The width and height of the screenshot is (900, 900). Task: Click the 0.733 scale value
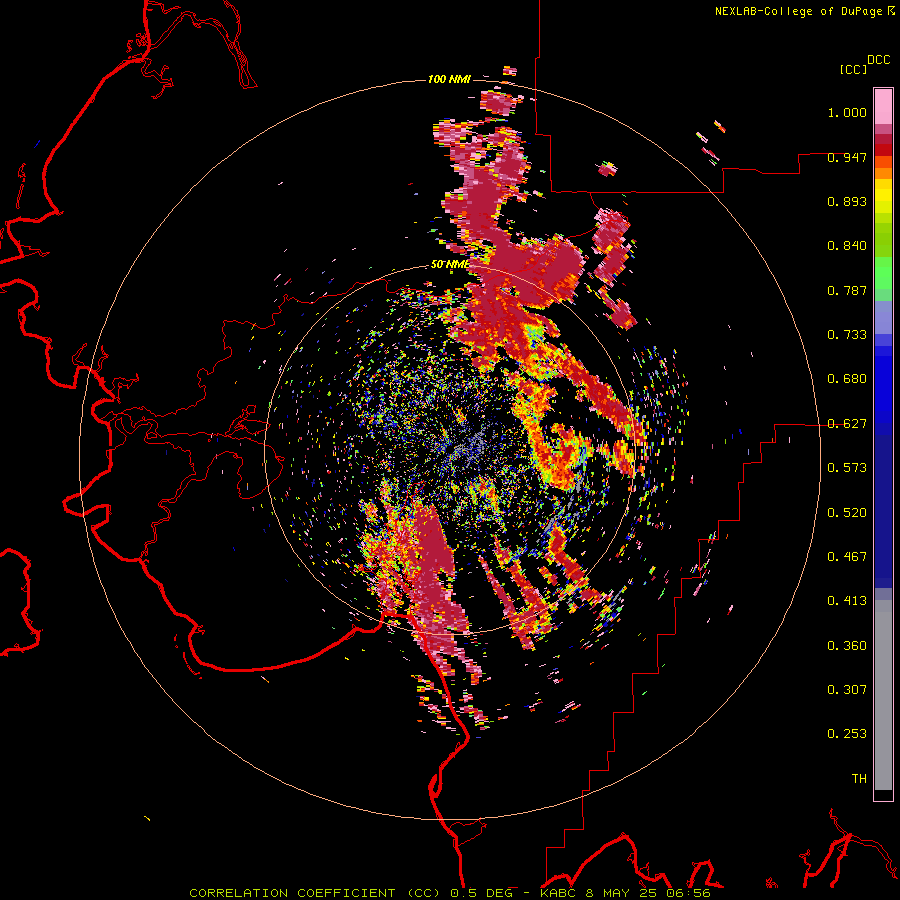[x=847, y=335]
